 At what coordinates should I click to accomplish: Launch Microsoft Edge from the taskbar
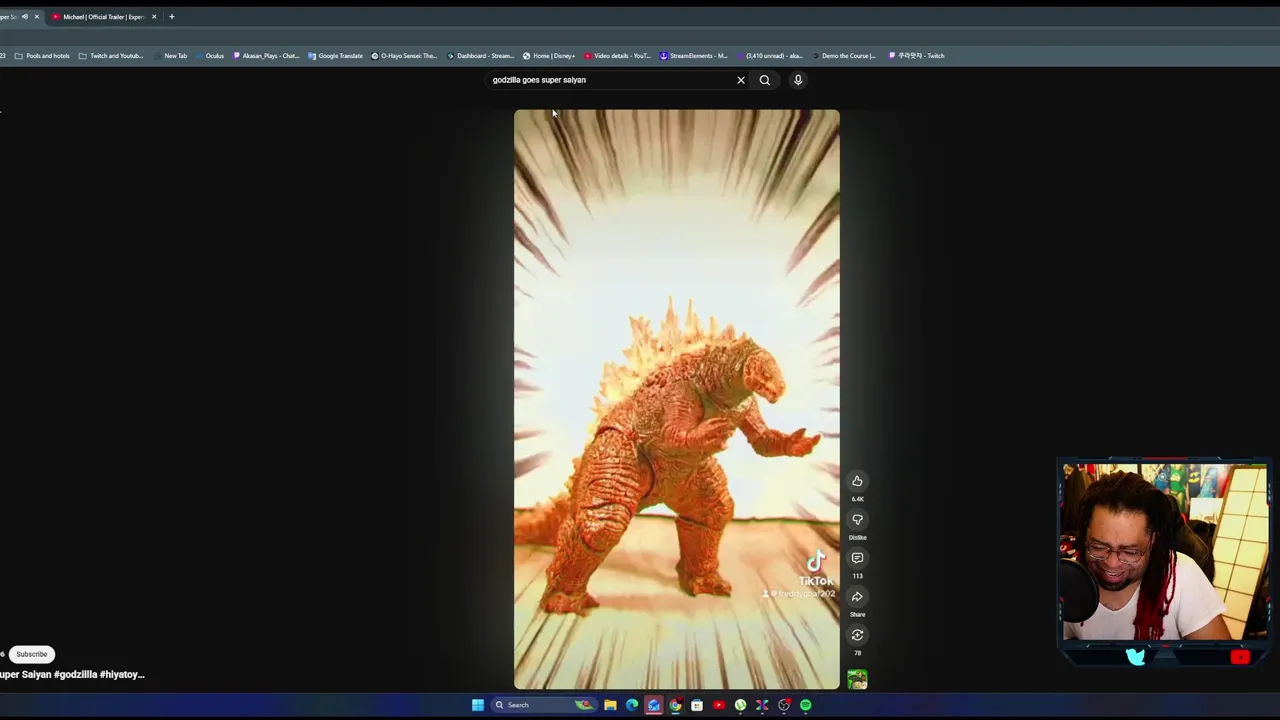point(632,705)
